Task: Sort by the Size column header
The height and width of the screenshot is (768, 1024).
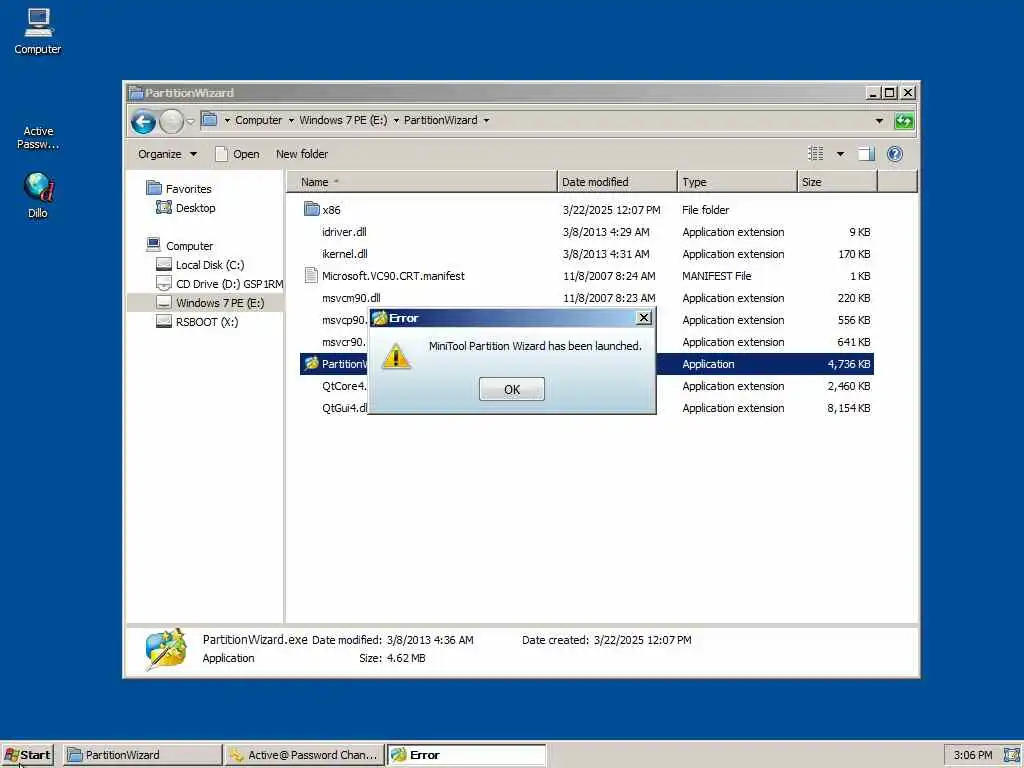Action: click(837, 182)
